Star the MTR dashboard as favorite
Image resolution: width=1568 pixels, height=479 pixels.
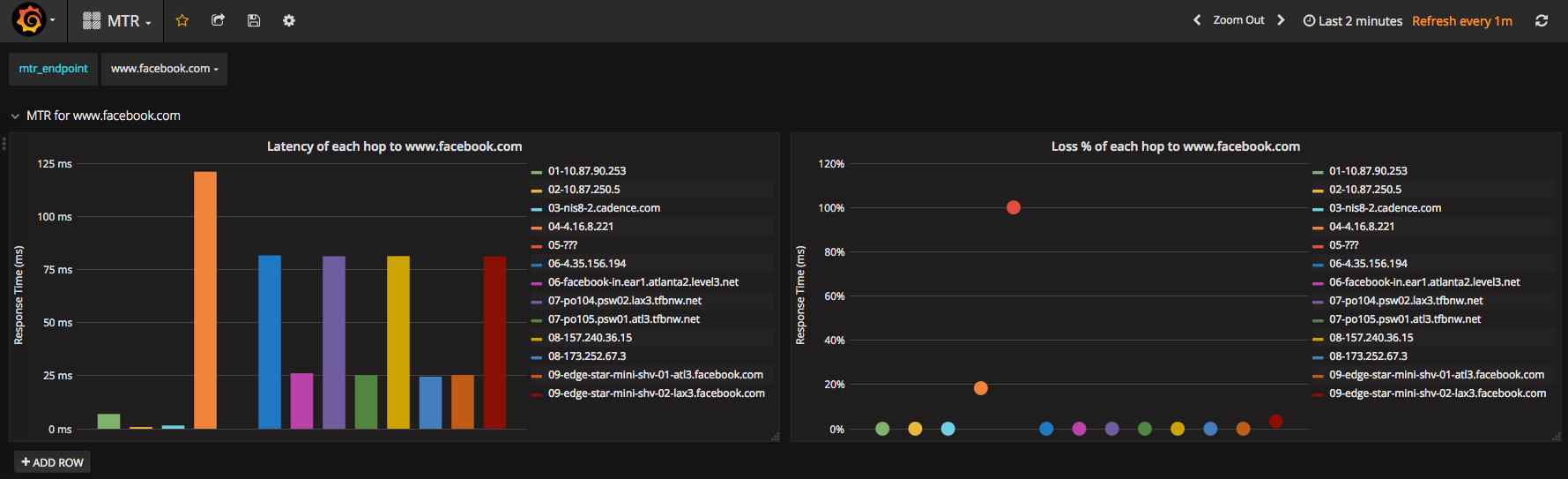(182, 20)
